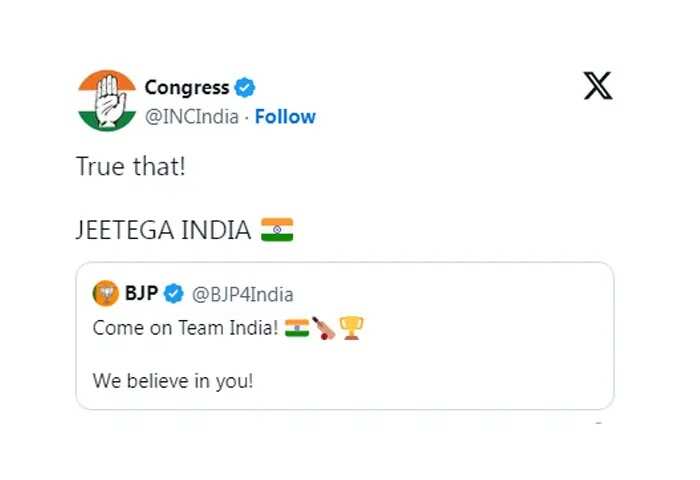Click the trophy emoji in BJP tweet
Image resolution: width=700 pixels, height=480 pixels.
pos(352,329)
